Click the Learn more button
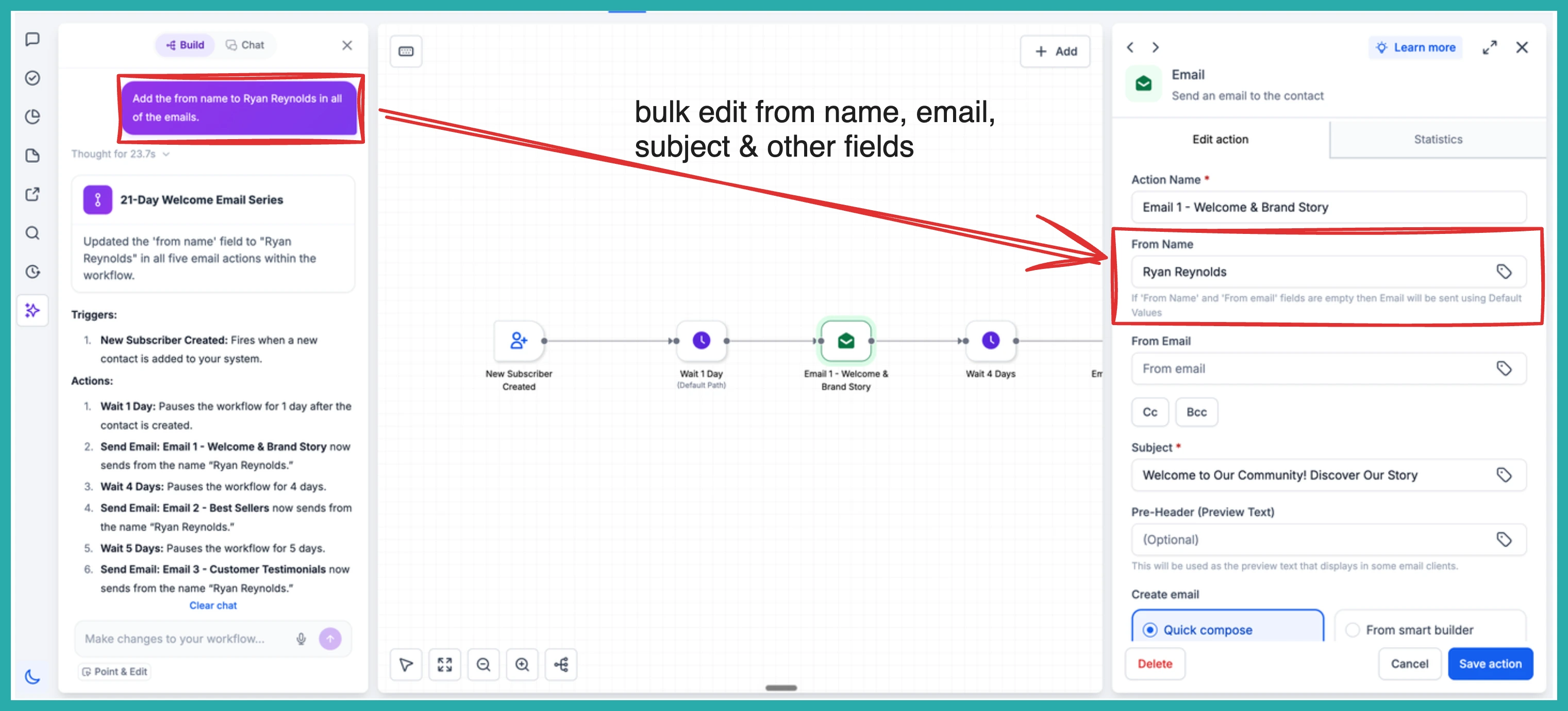This screenshot has width=1568, height=711. click(x=1416, y=47)
